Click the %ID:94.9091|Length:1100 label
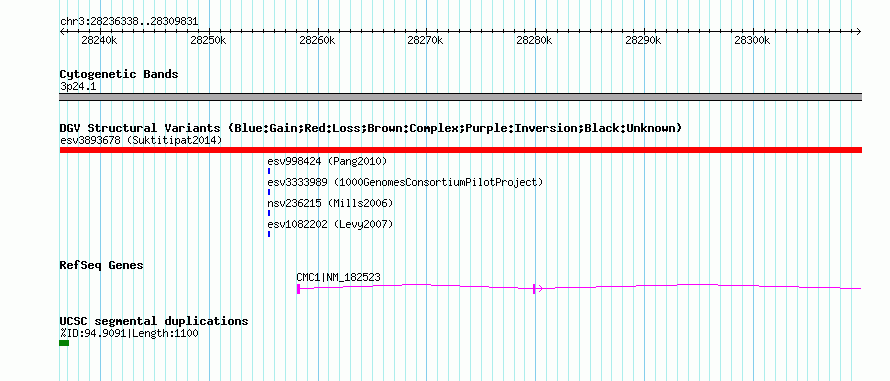The width and height of the screenshot is (890, 381). click(x=129, y=333)
